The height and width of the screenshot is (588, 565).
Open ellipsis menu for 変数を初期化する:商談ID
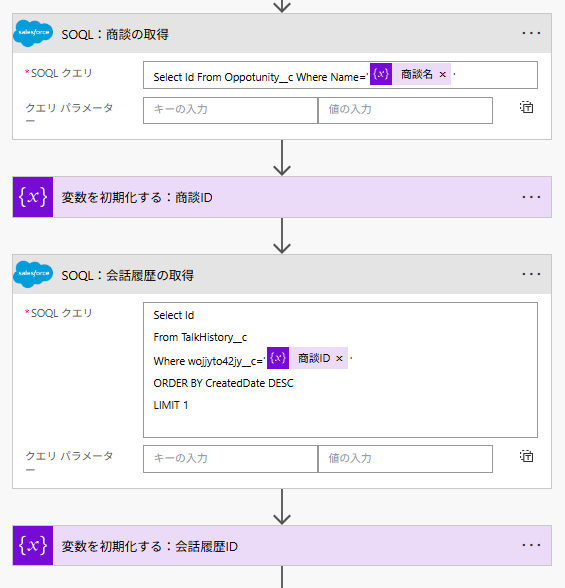531,197
